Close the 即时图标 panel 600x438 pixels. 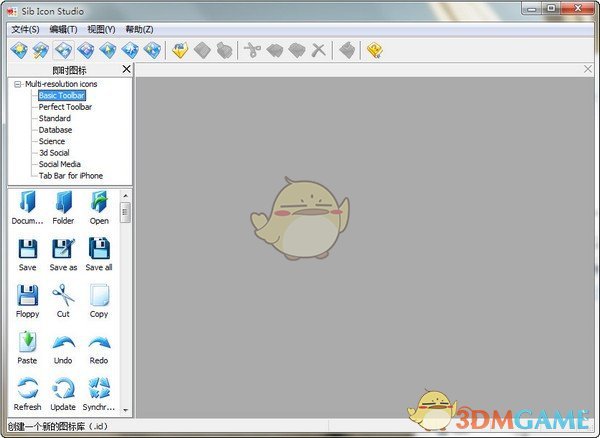click(x=126, y=69)
